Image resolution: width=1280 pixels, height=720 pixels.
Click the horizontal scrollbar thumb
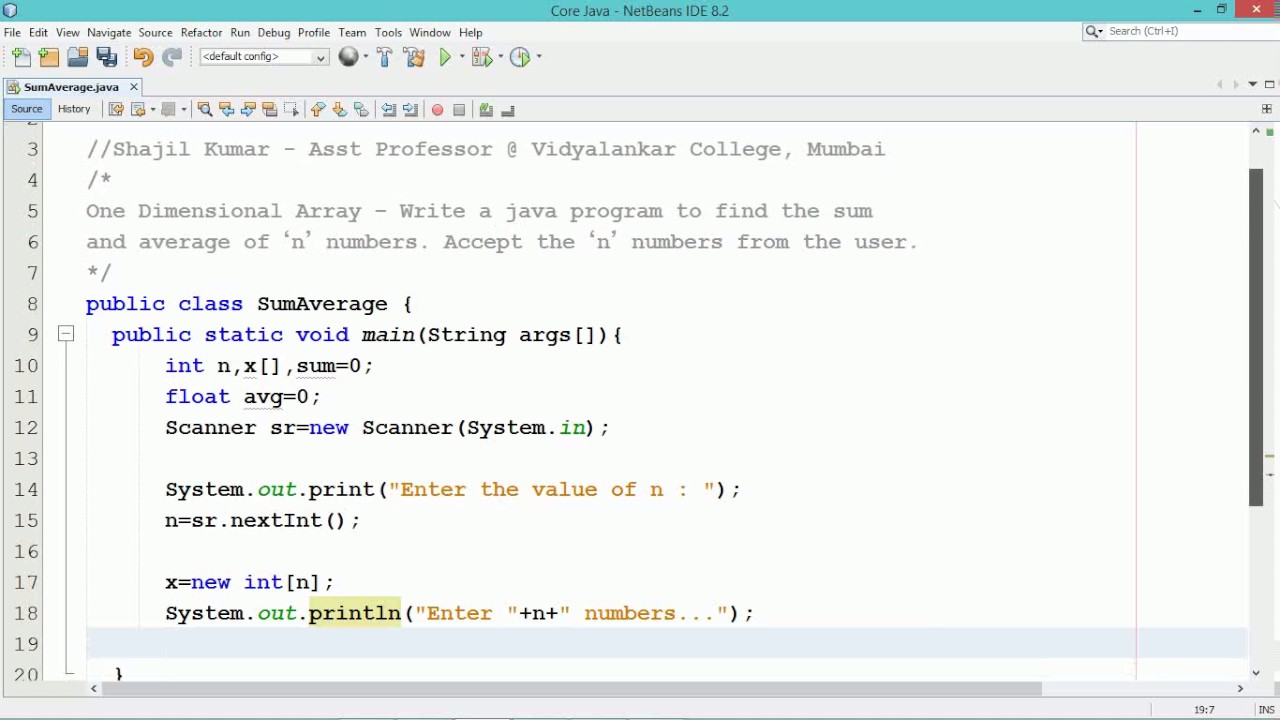(574, 688)
